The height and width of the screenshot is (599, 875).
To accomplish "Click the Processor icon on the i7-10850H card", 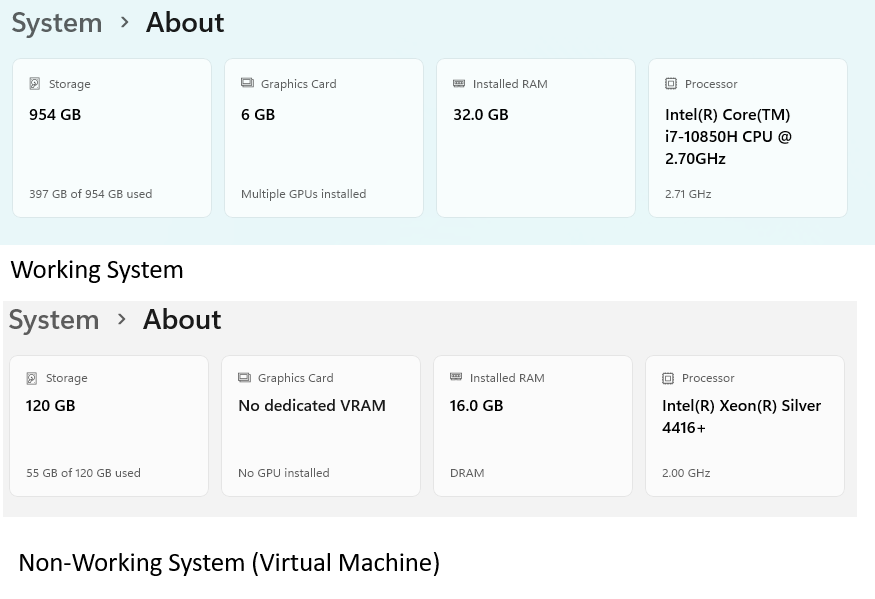I will click(671, 84).
